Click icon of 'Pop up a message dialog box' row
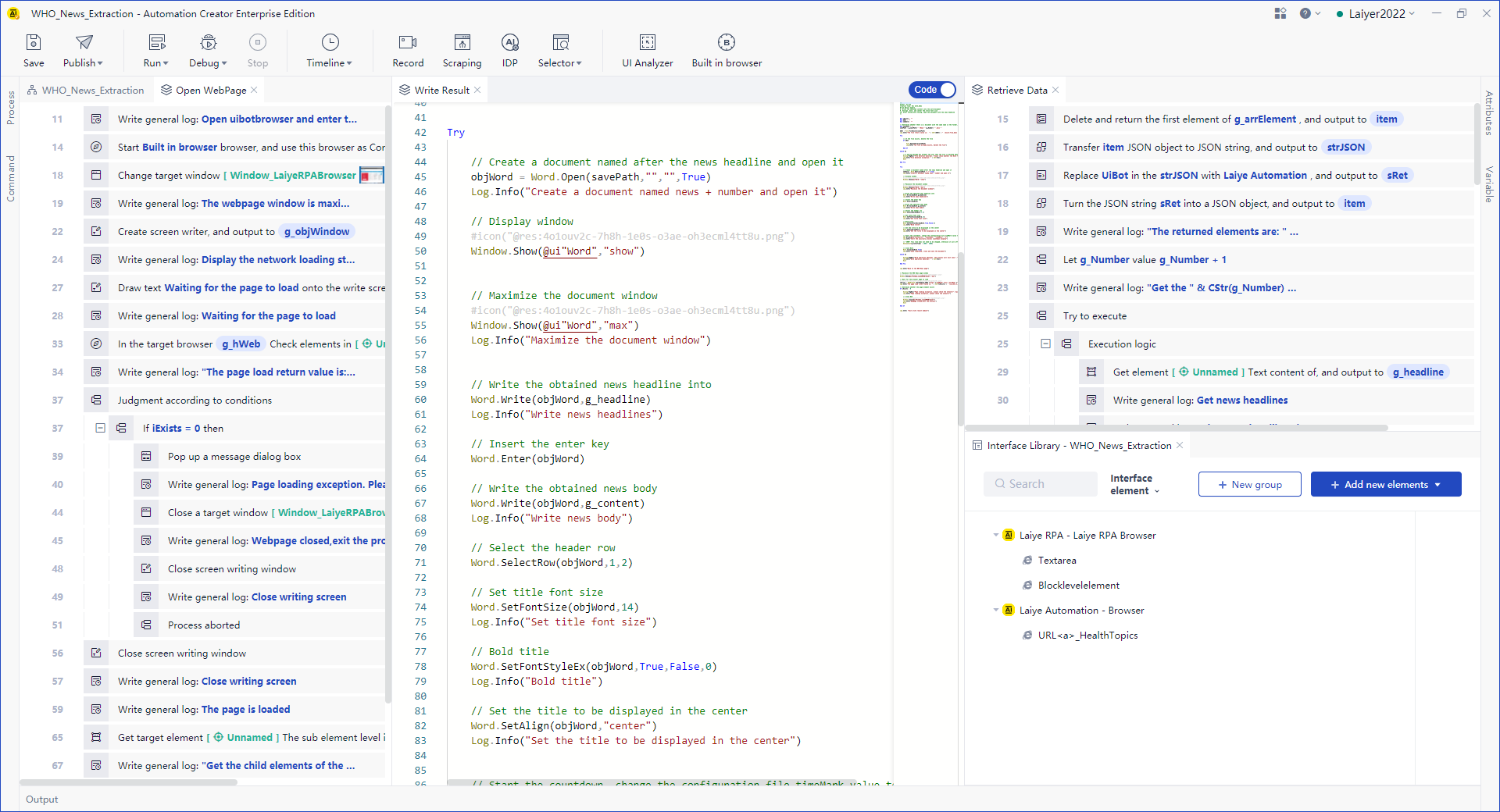 point(146,456)
